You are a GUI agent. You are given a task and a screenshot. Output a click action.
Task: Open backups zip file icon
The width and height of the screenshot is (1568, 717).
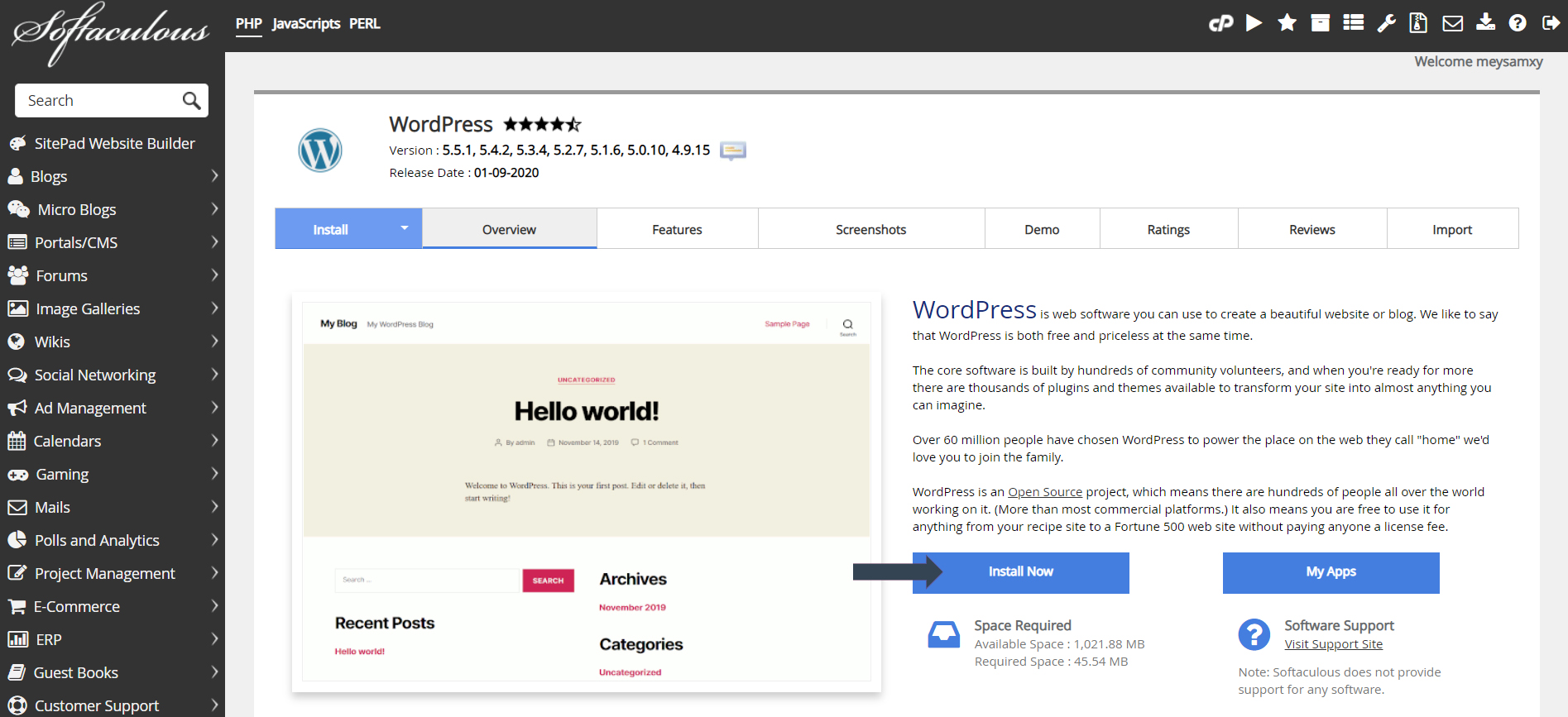[x=1418, y=23]
